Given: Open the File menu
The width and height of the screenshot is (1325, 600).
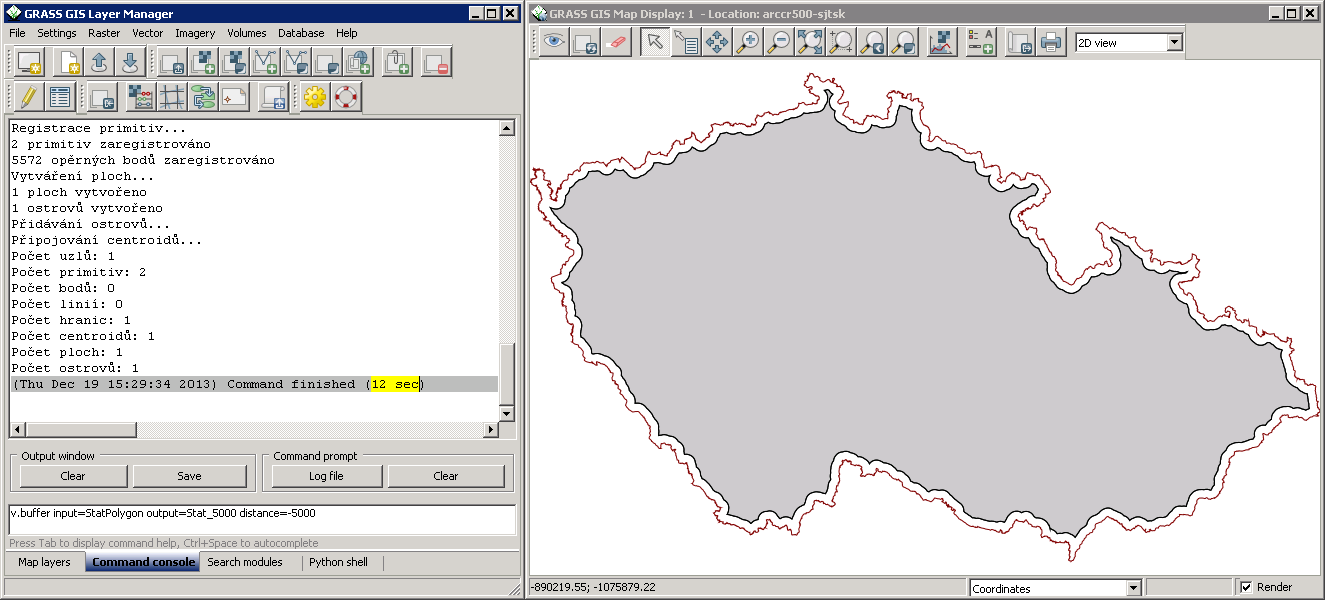Looking at the screenshot, I should (17, 33).
